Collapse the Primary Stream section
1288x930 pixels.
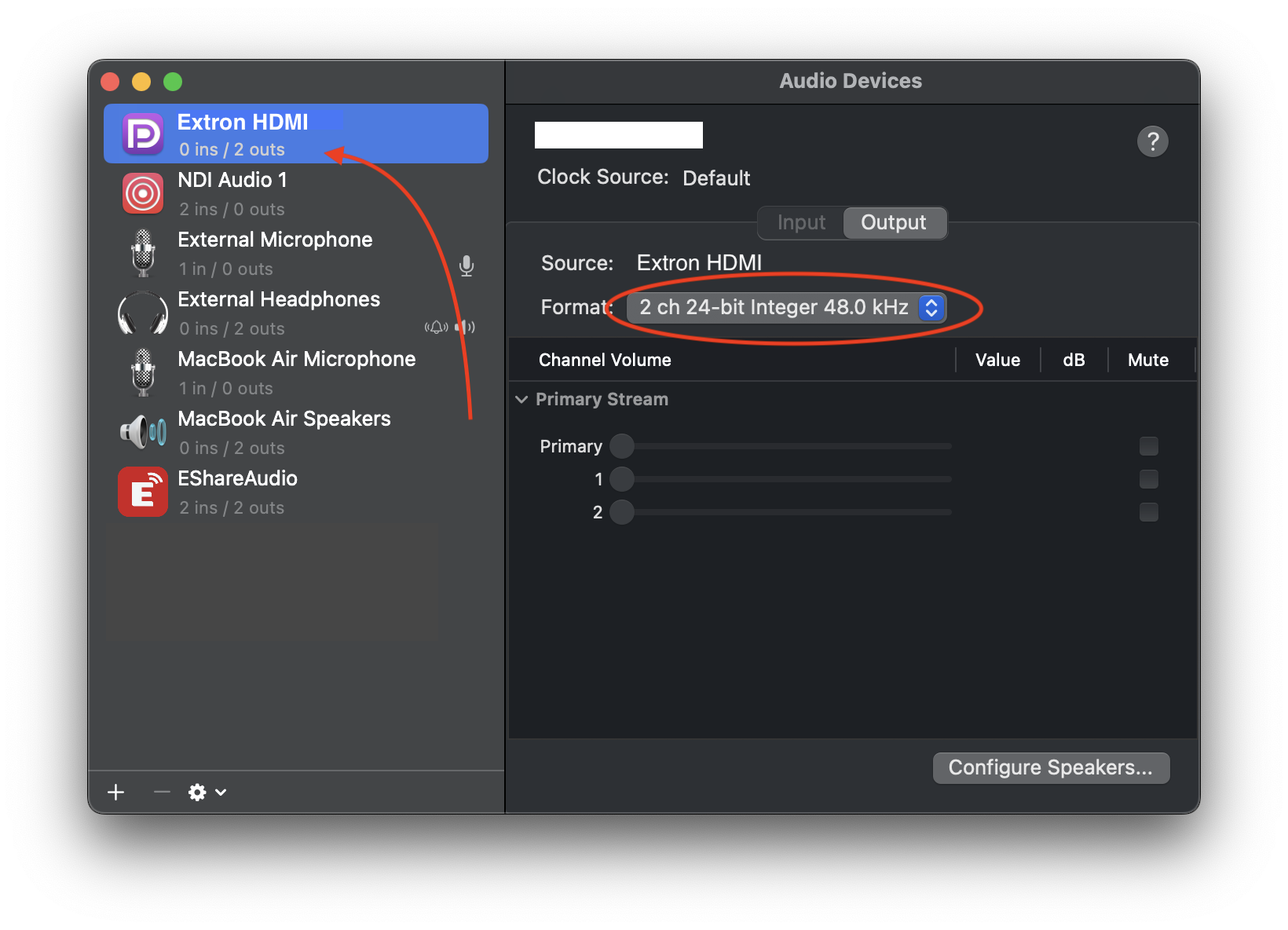pyautogui.click(x=521, y=400)
